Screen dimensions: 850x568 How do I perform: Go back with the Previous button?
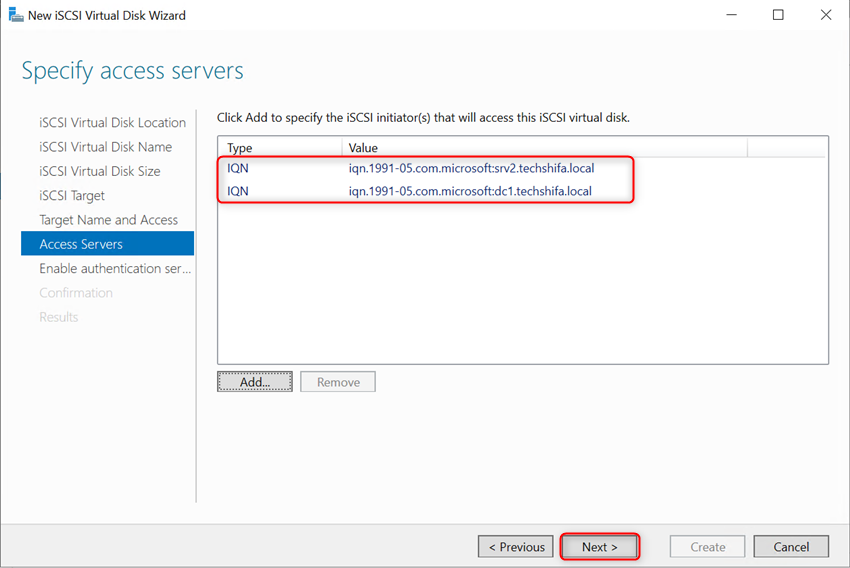pos(516,547)
